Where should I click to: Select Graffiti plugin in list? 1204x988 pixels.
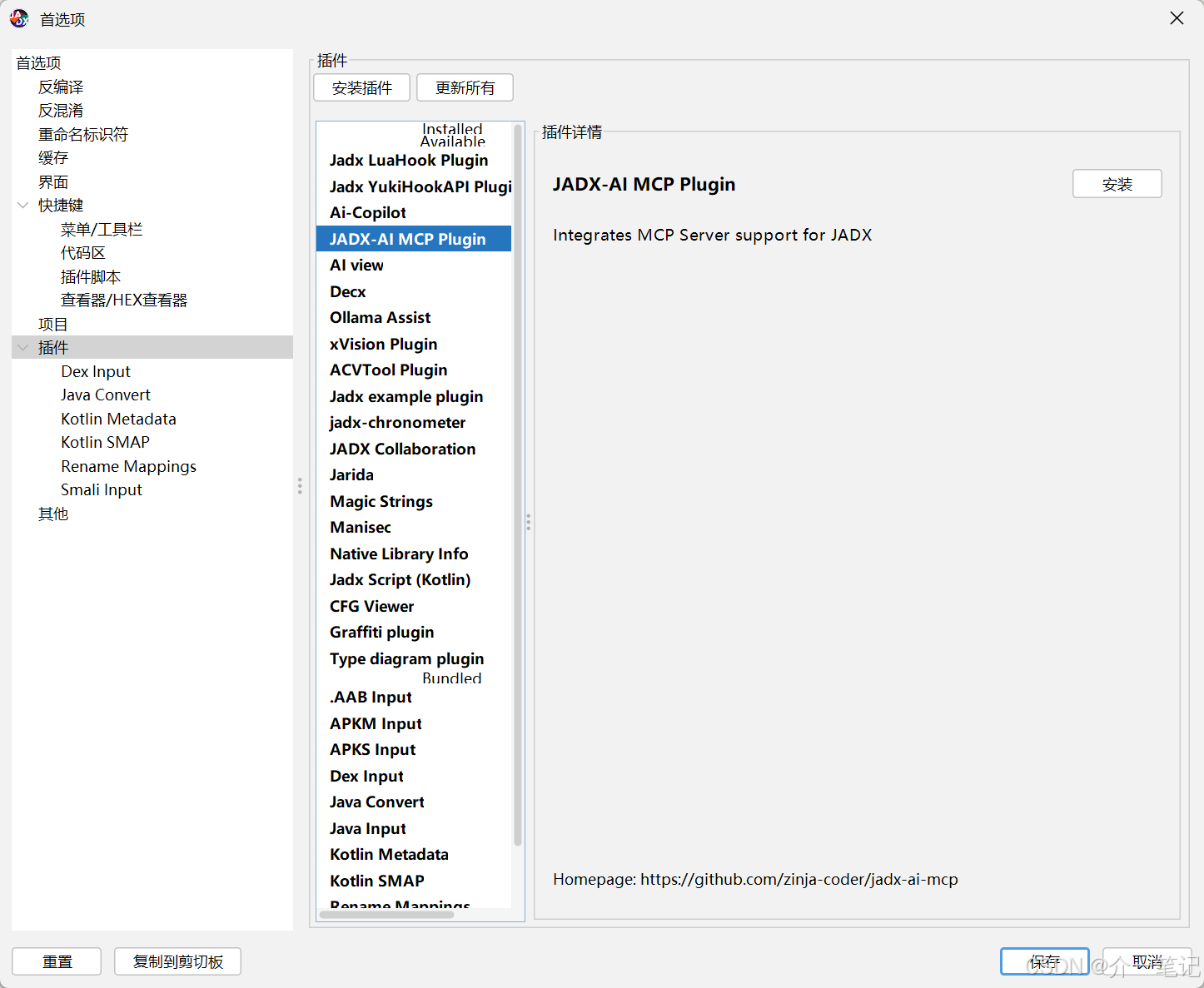pyautogui.click(x=414, y=632)
